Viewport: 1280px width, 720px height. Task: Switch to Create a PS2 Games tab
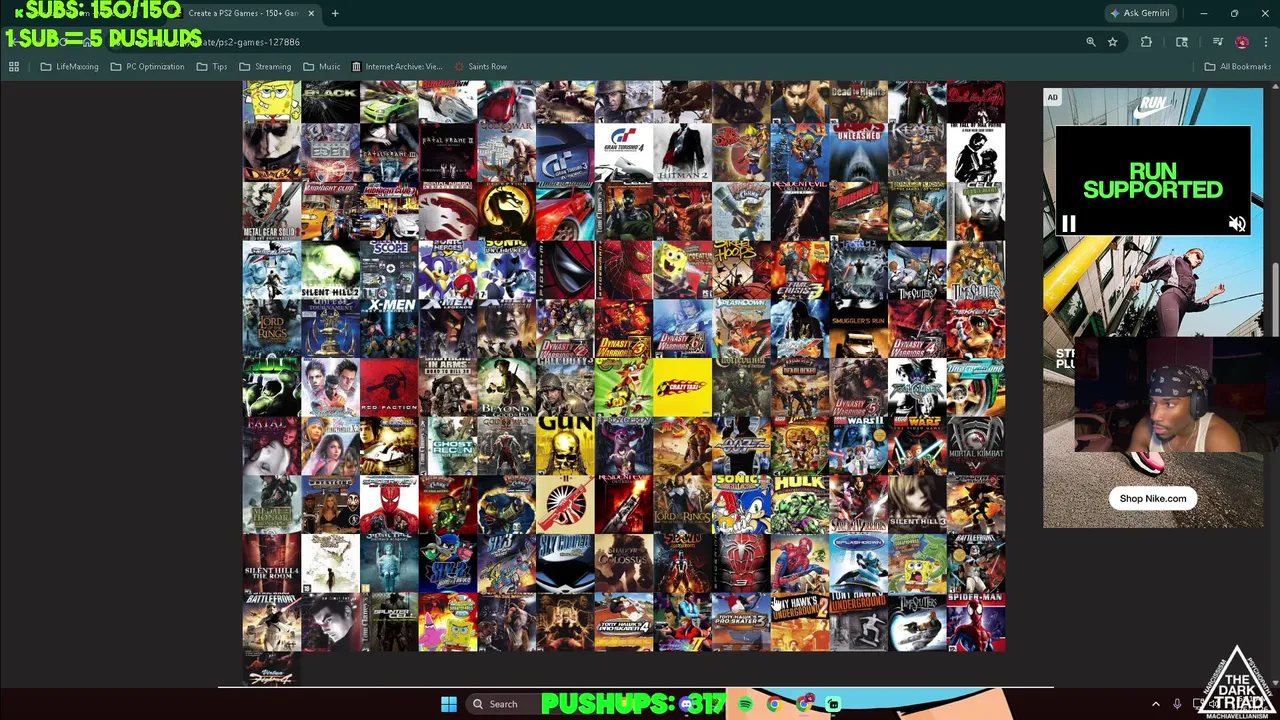tap(243, 13)
